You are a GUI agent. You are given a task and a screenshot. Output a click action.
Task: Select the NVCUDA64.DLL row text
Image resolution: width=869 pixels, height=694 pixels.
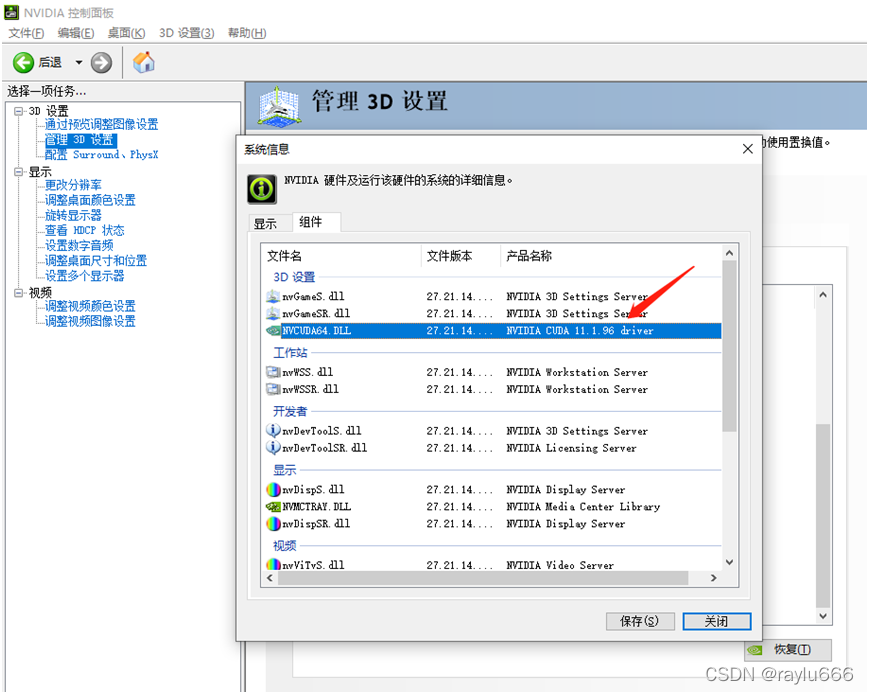(316, 331)
